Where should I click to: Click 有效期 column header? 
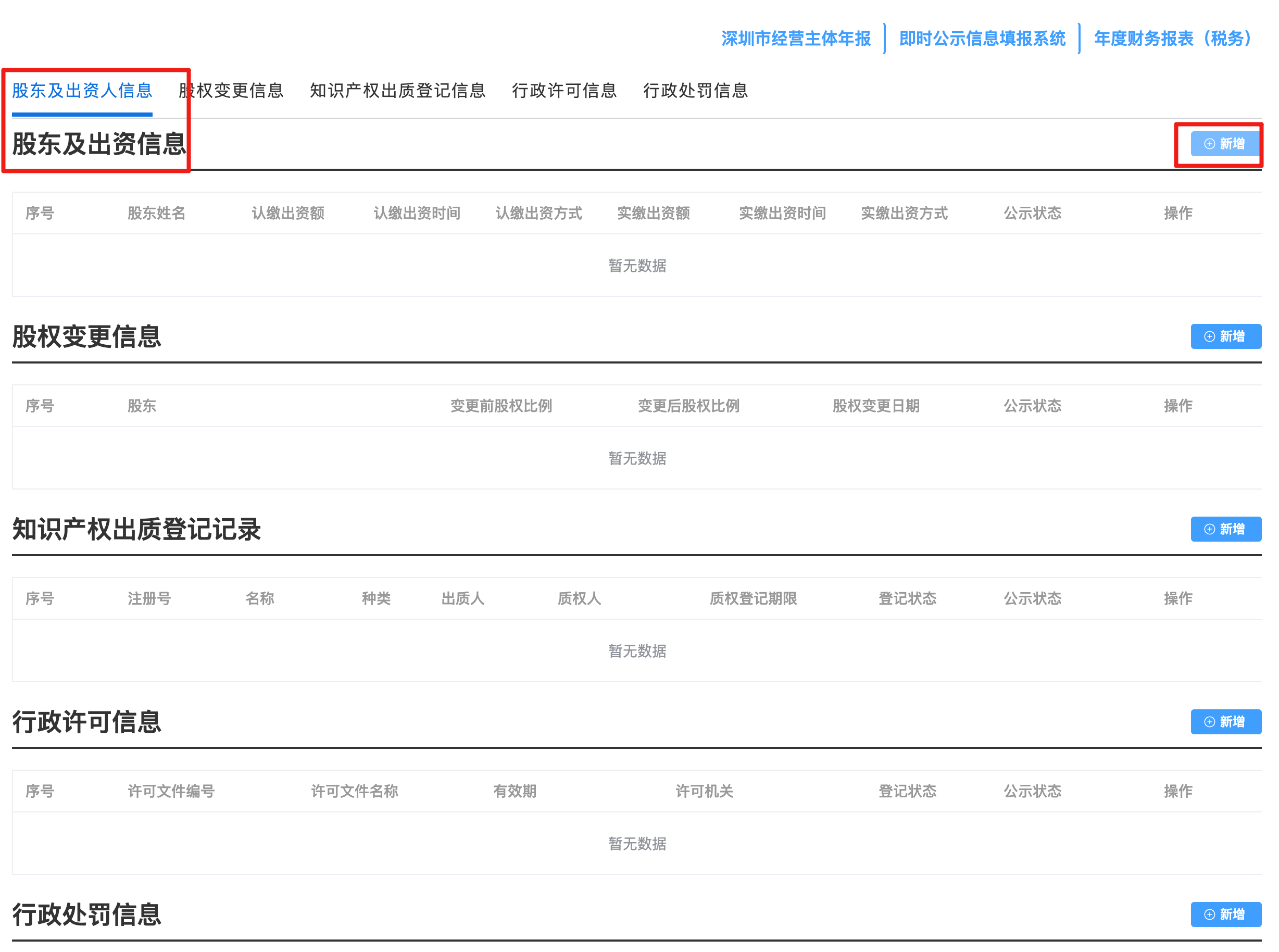click(515, 791)
